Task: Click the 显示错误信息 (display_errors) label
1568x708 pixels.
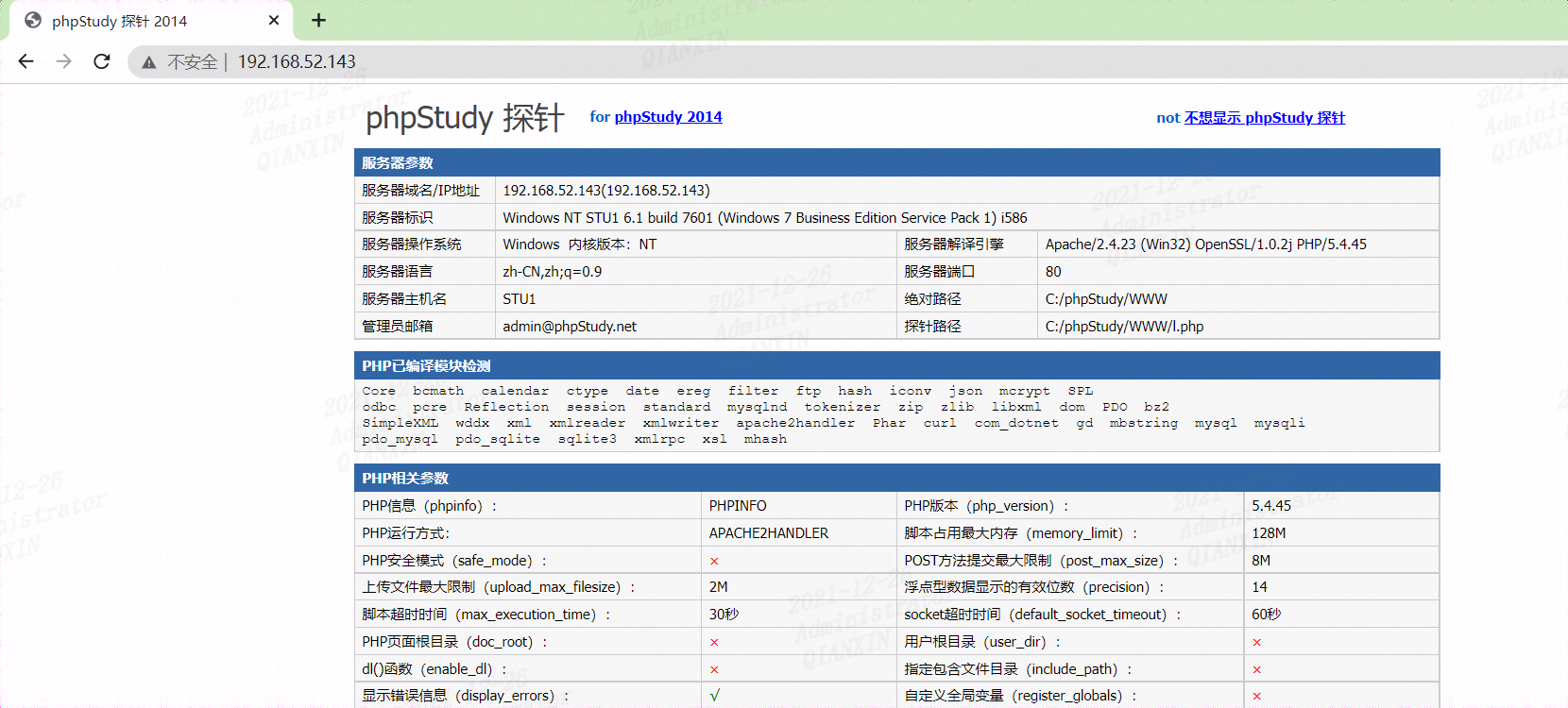Action: pos(466,696)
